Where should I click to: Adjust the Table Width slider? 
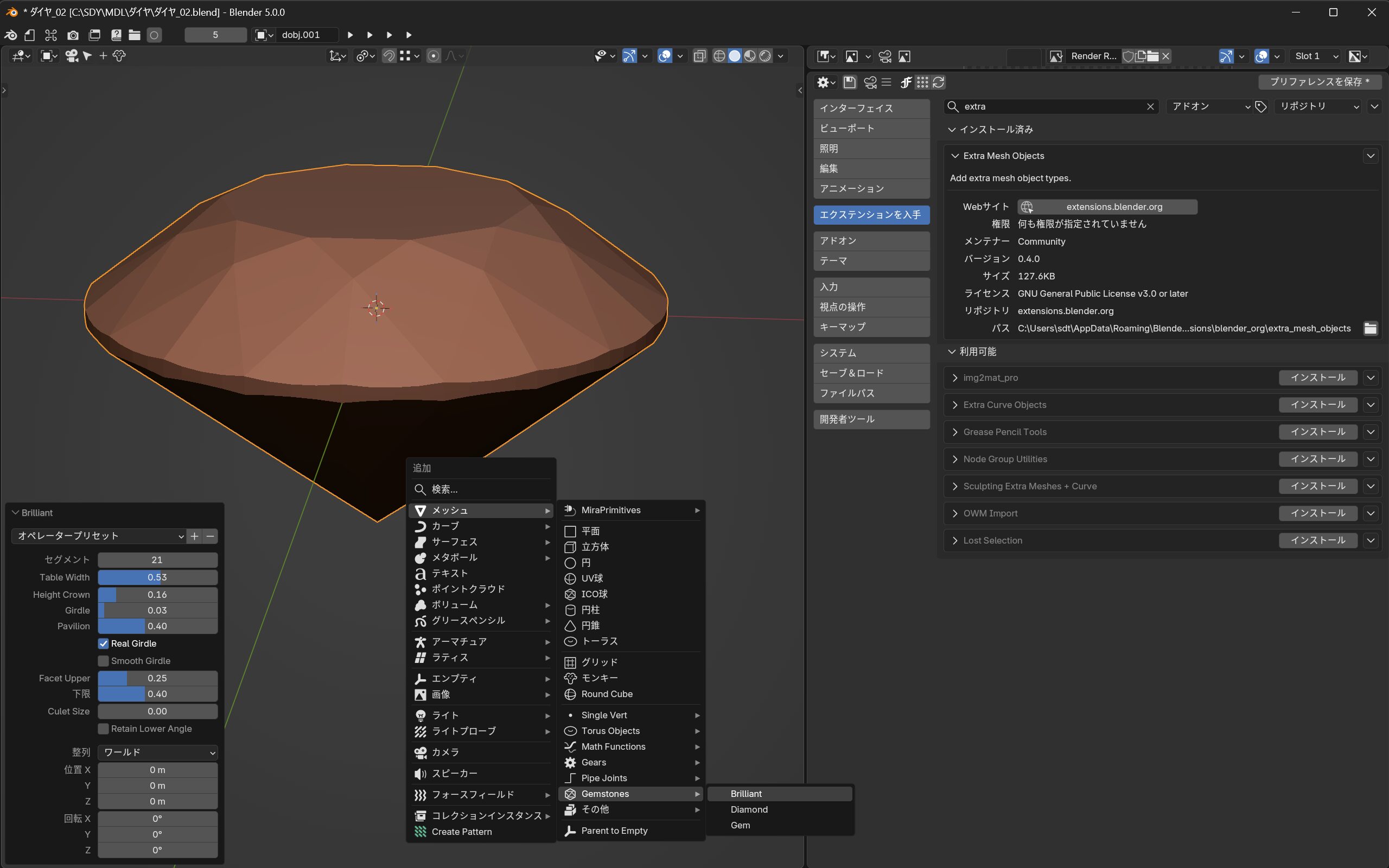pyautogui.click(x=157, y=577)
